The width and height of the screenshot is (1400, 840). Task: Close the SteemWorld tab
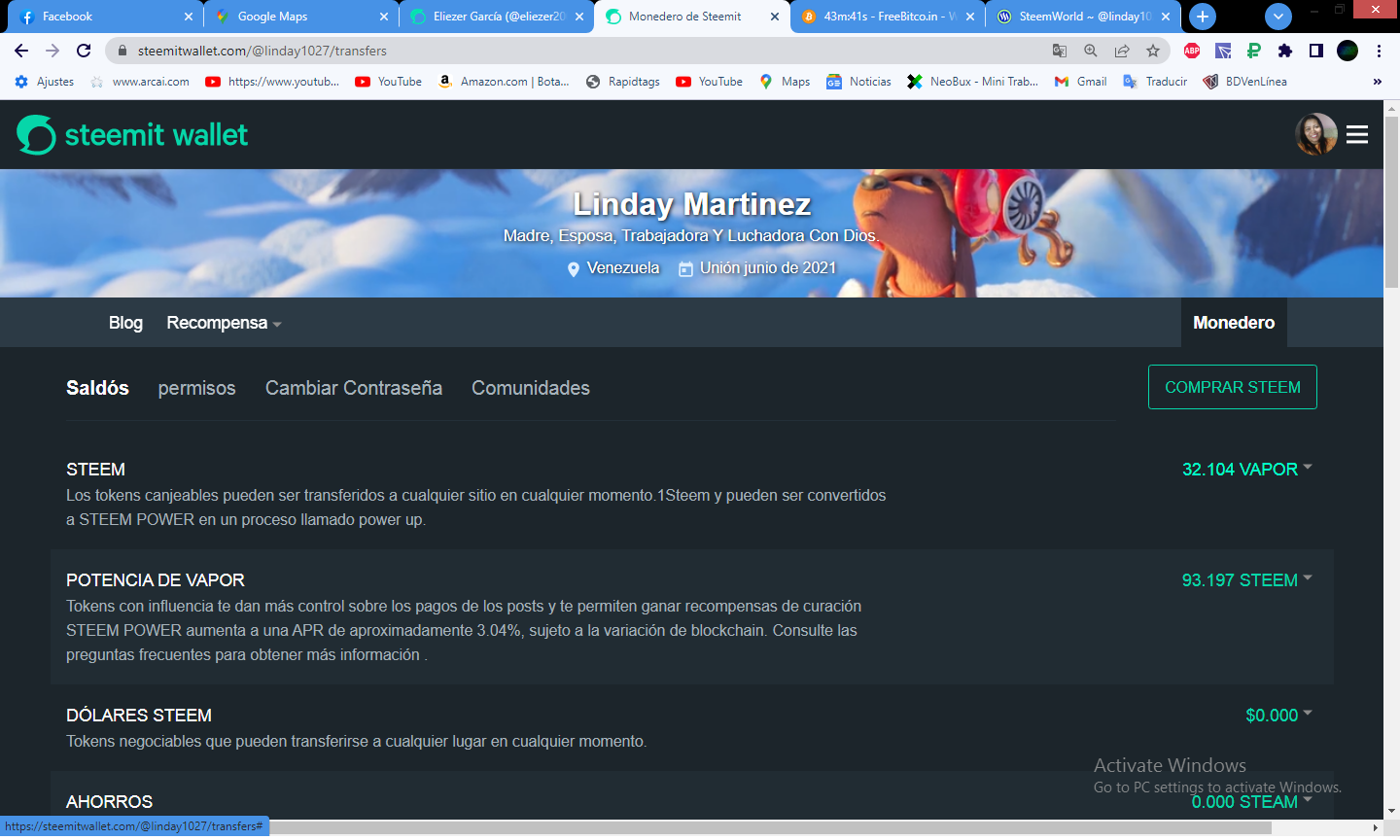pos(1166,17)
